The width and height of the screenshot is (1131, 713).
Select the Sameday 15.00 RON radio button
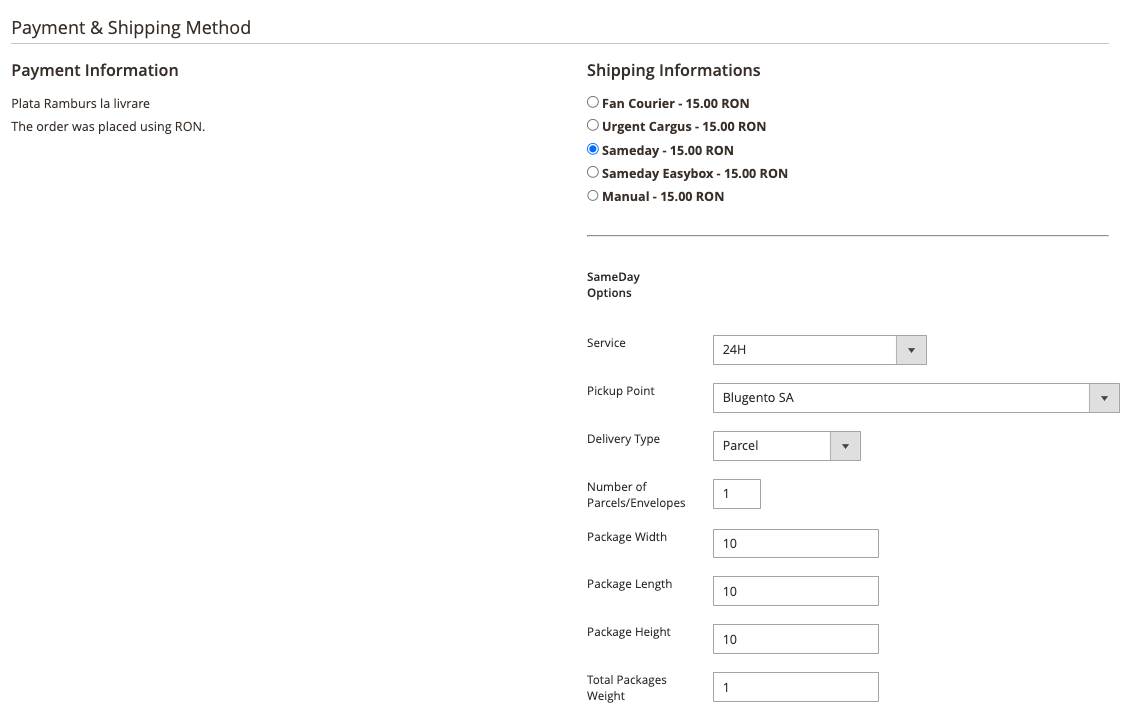[x=593, y=149]
